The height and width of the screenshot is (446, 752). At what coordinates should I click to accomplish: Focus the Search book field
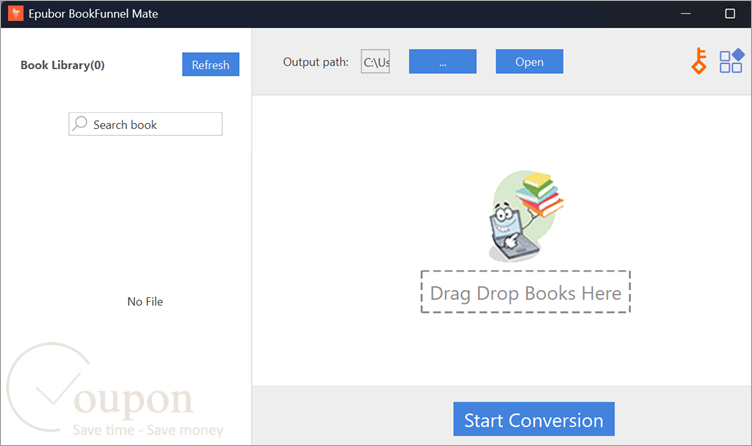click(145, 124)
